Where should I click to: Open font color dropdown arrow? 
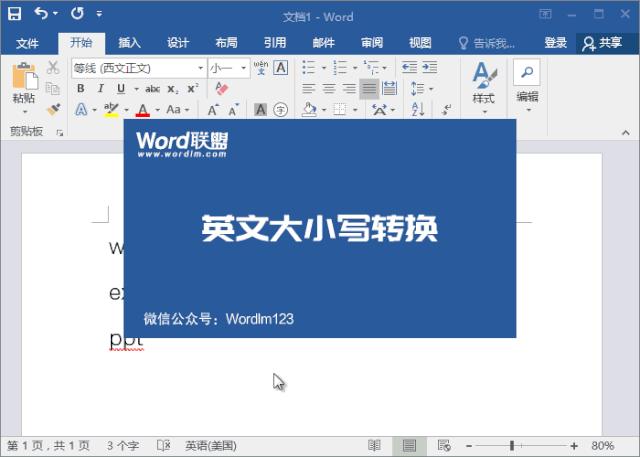coord(158,110)
